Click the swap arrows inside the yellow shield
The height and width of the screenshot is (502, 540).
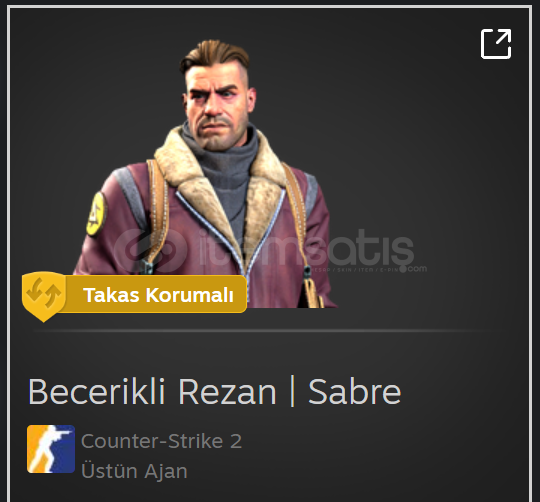pos(44,293)
